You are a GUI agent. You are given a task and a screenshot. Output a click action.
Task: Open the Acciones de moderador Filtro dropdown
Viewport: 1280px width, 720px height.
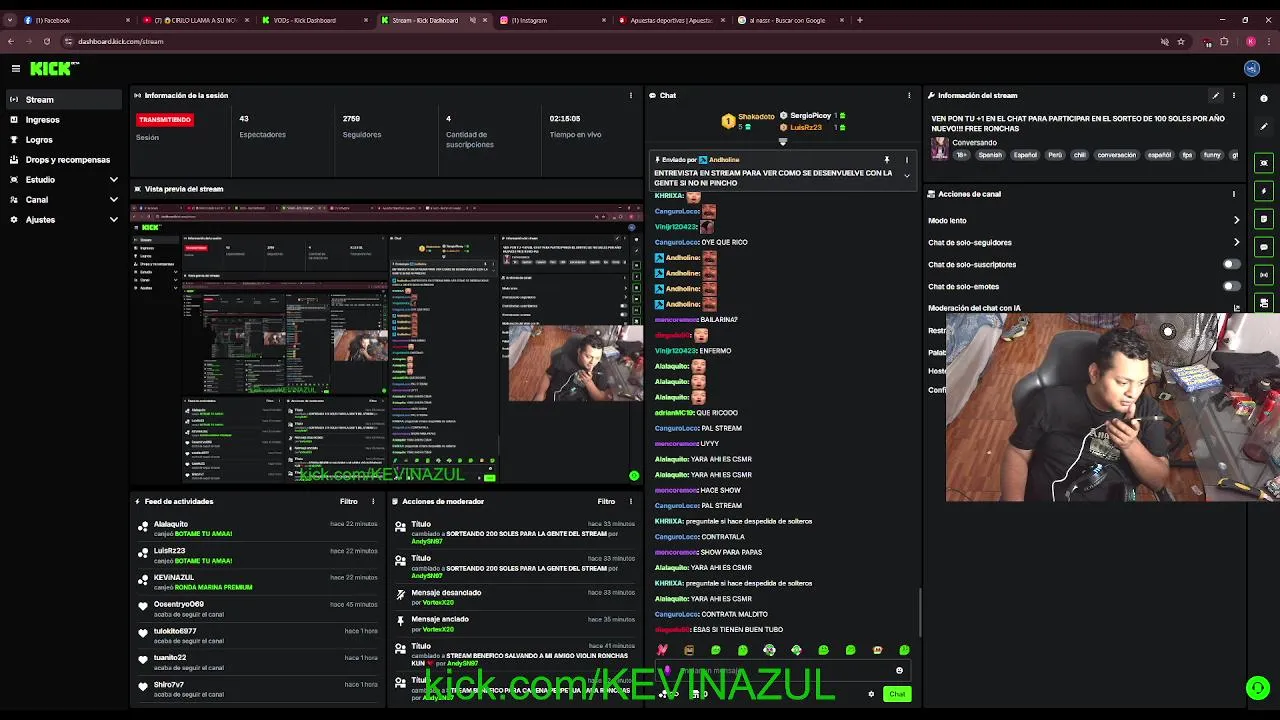coord(607,501)
